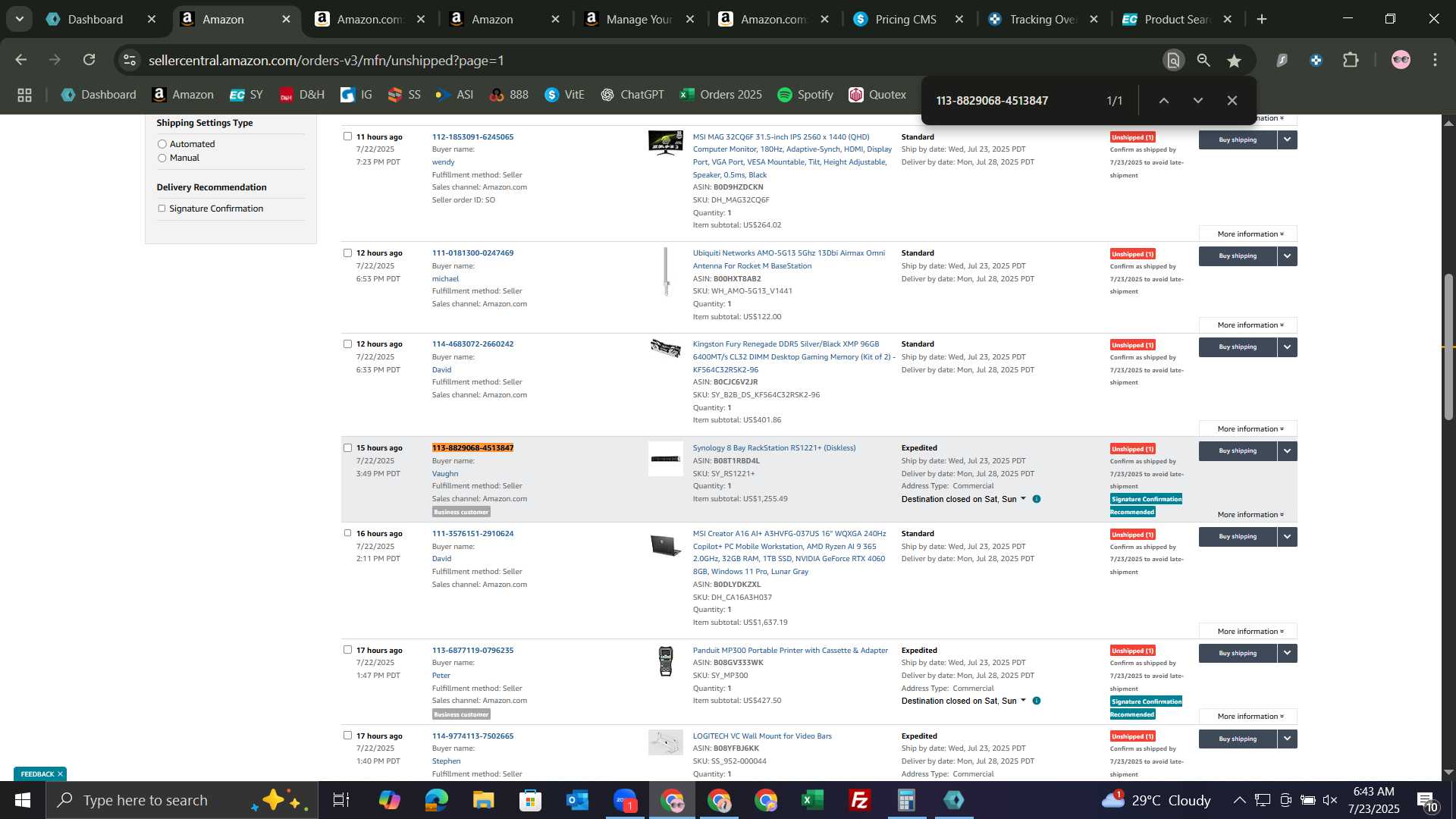Open Chrome three-dot menu
Screen dimensions: 1456x819
1435,60
